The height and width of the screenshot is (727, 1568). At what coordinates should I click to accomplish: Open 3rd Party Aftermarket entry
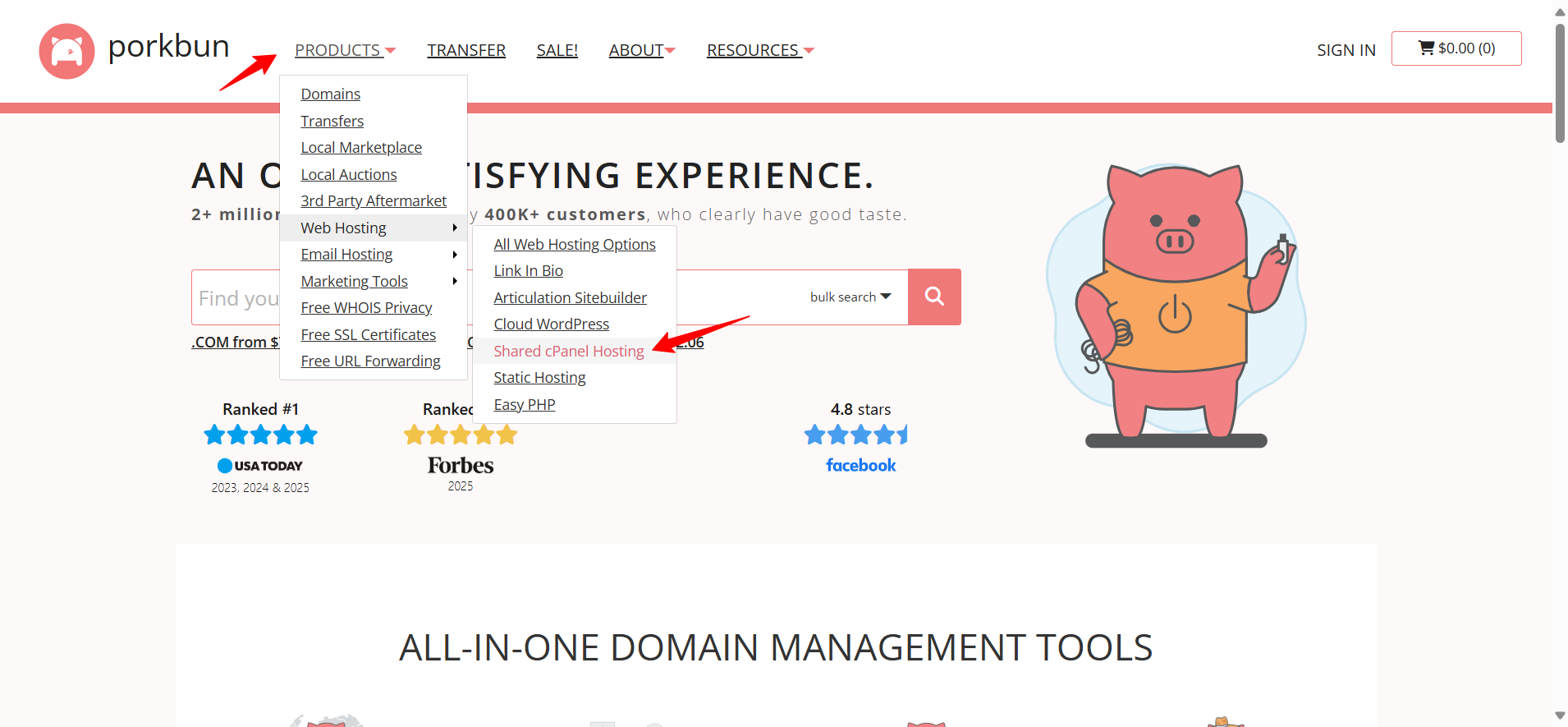[374, 201]
